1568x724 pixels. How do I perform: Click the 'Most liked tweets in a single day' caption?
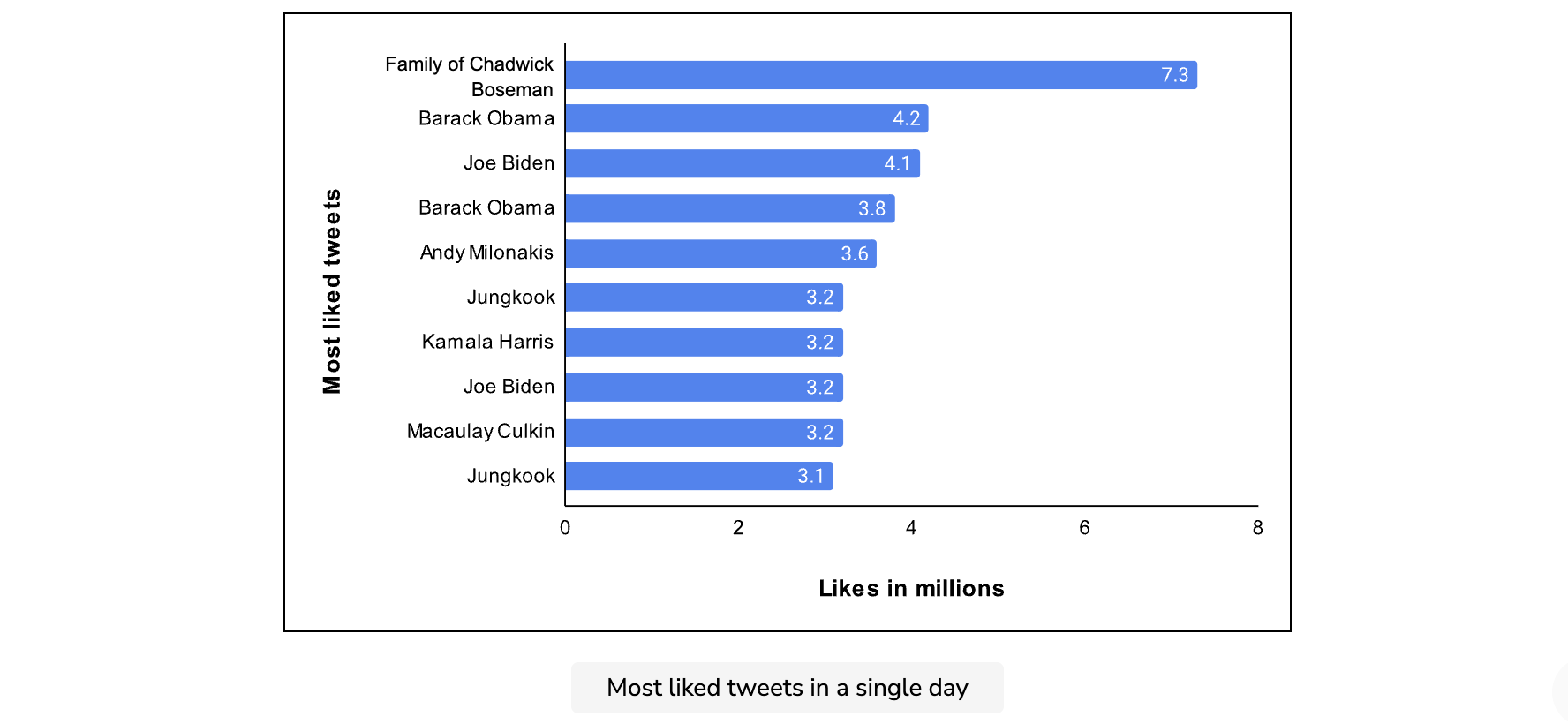(x=788, y=688)
